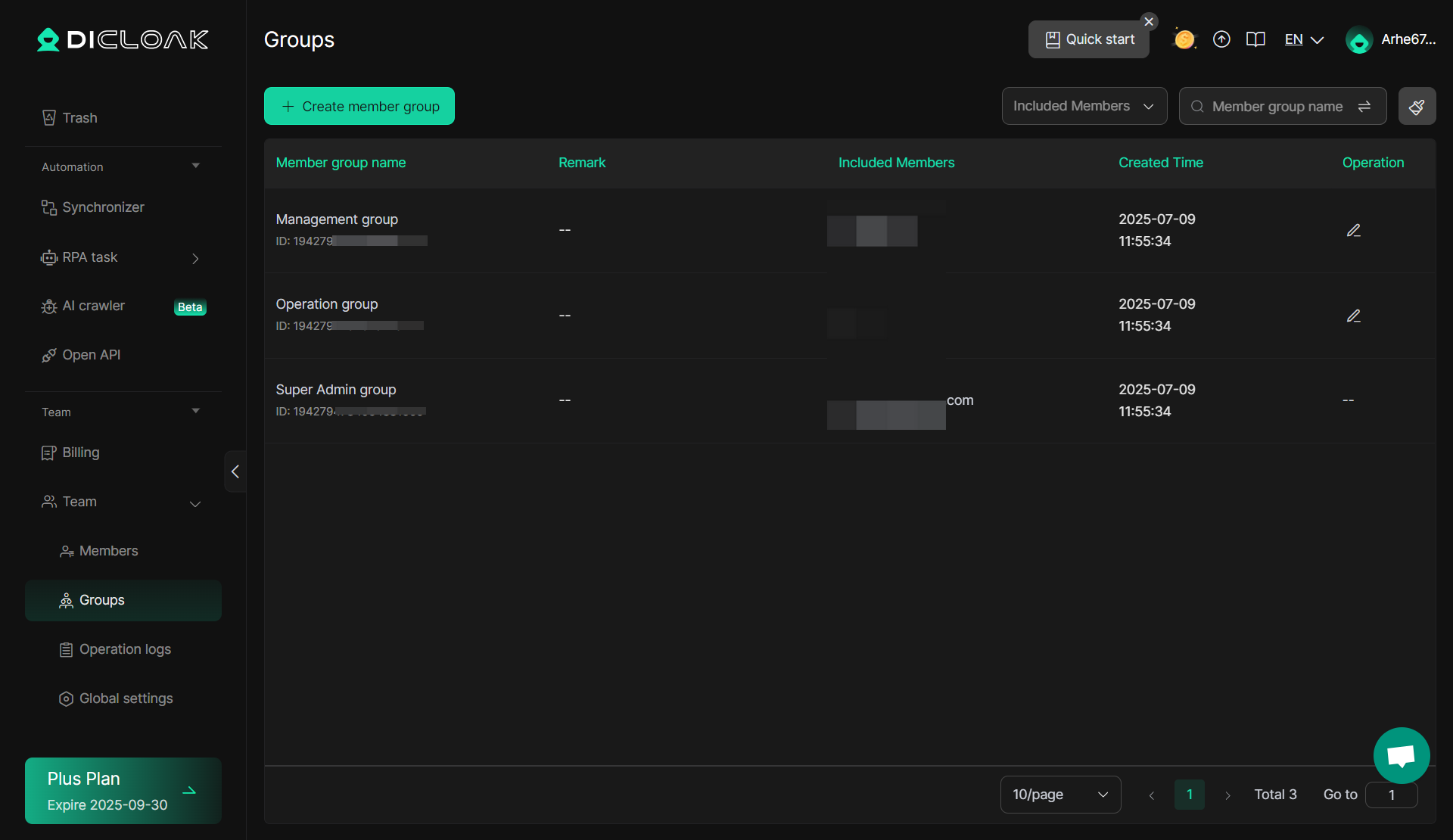Open the documentation book icon

tap(1255, 39)
